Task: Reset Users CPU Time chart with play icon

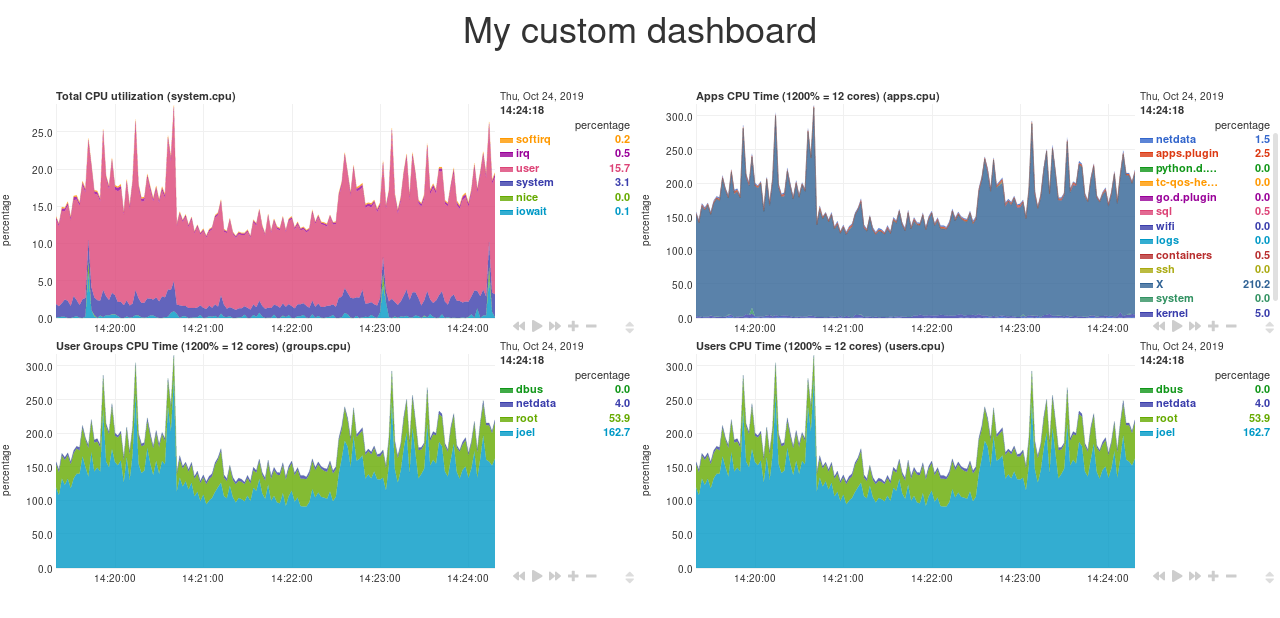Action: (x=1177, y=576)
